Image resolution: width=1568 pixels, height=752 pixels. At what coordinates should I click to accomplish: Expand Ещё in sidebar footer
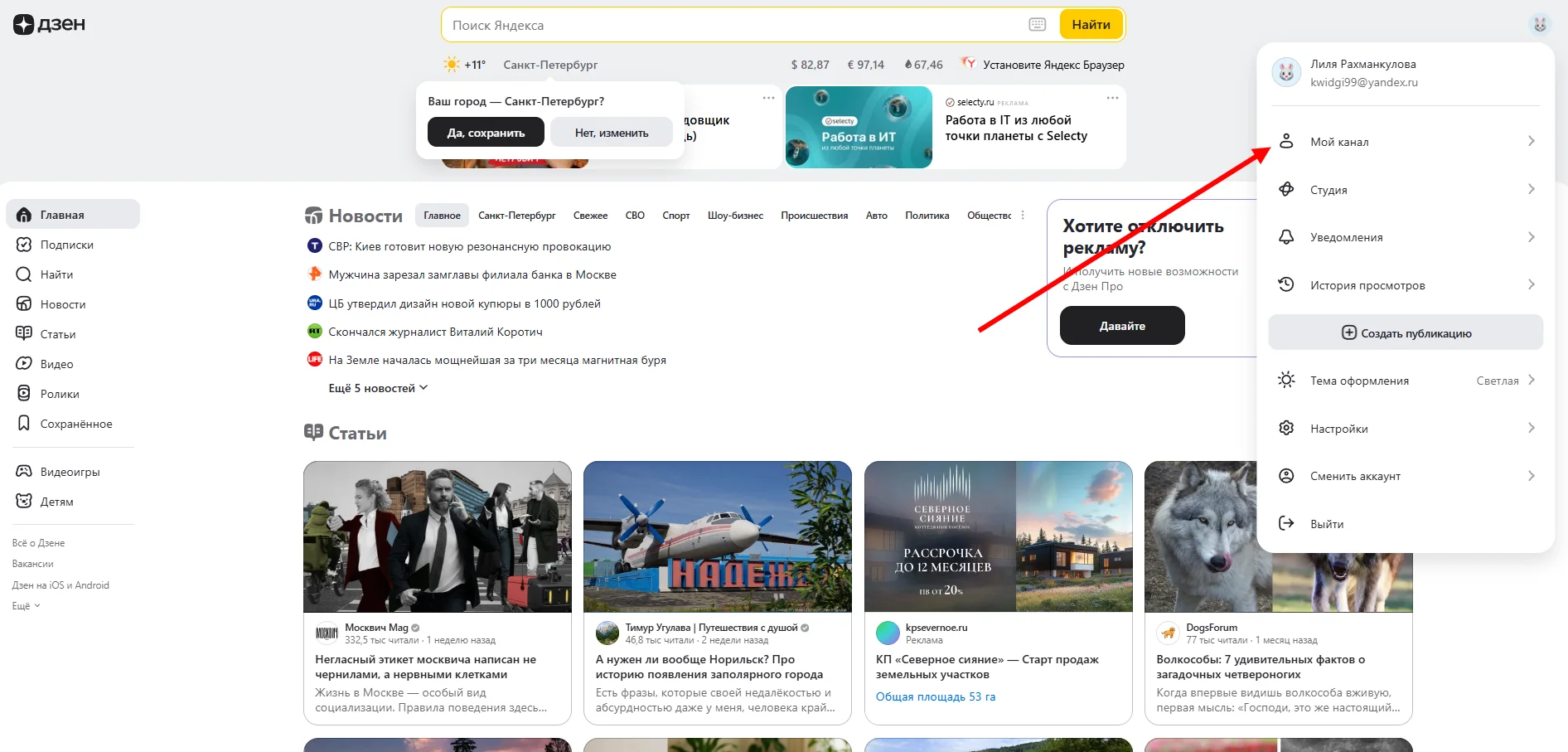(26, 606)
